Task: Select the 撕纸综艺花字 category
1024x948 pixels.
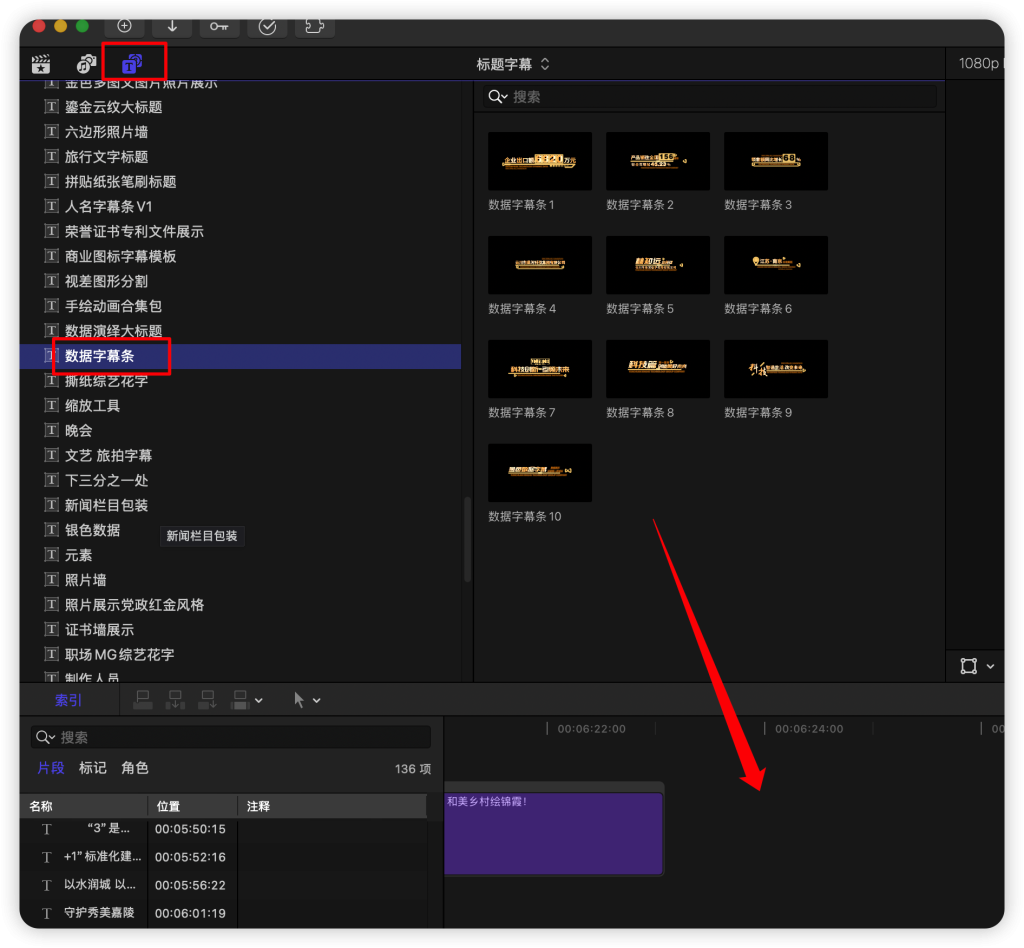Action: [x=106, y=381]
